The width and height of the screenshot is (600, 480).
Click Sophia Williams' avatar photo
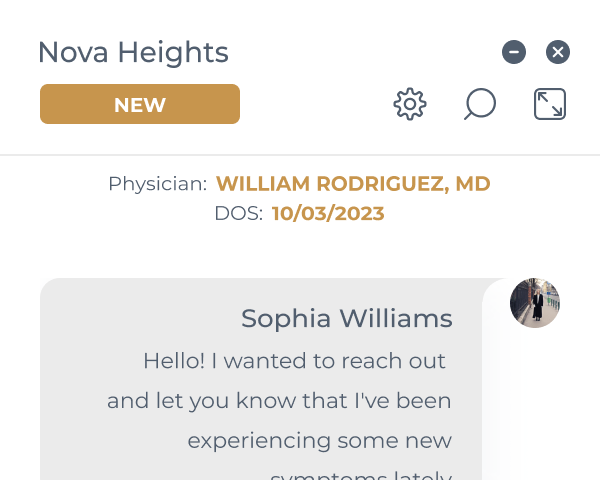(535, 302)
